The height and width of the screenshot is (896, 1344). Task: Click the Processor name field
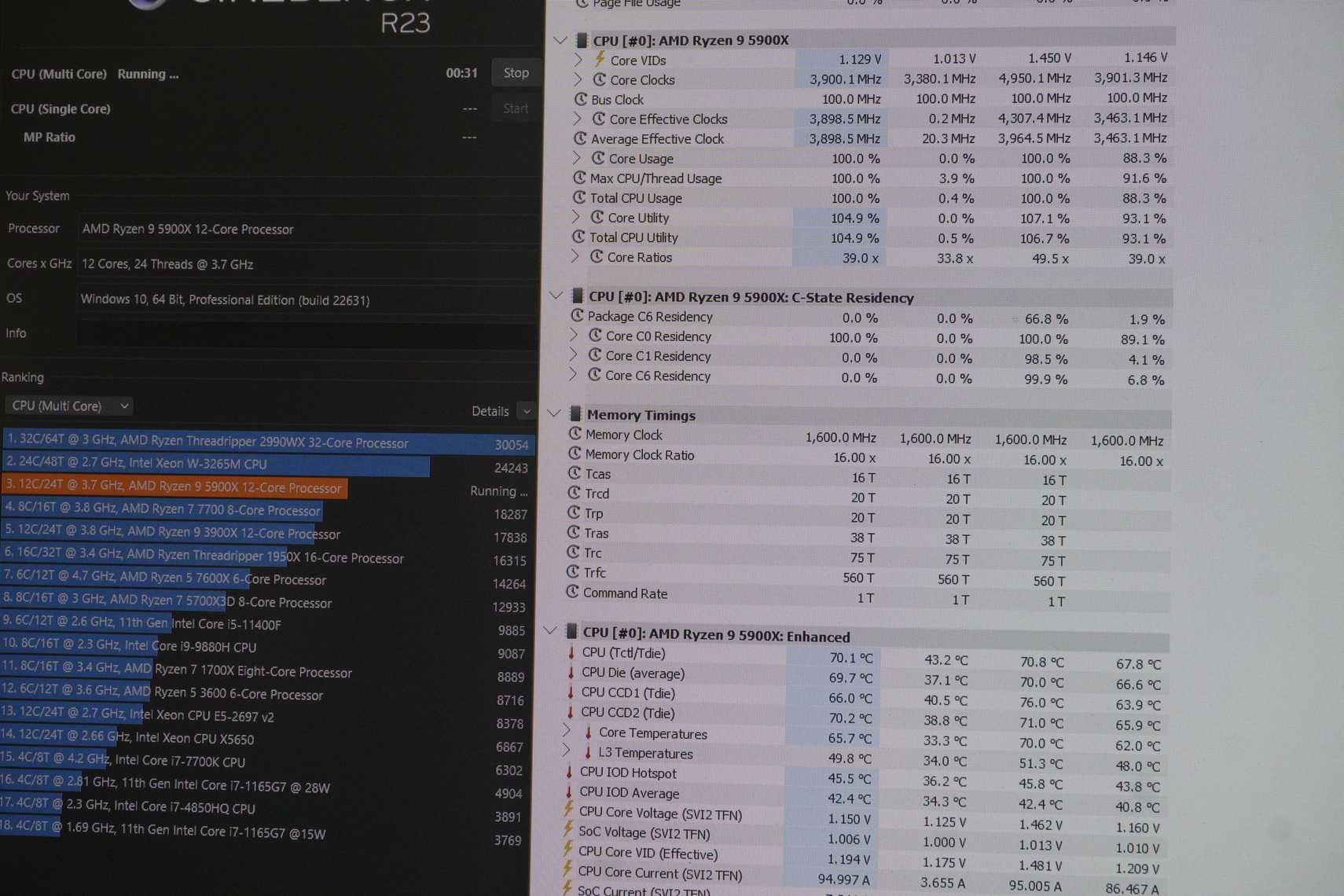[307, 230]
